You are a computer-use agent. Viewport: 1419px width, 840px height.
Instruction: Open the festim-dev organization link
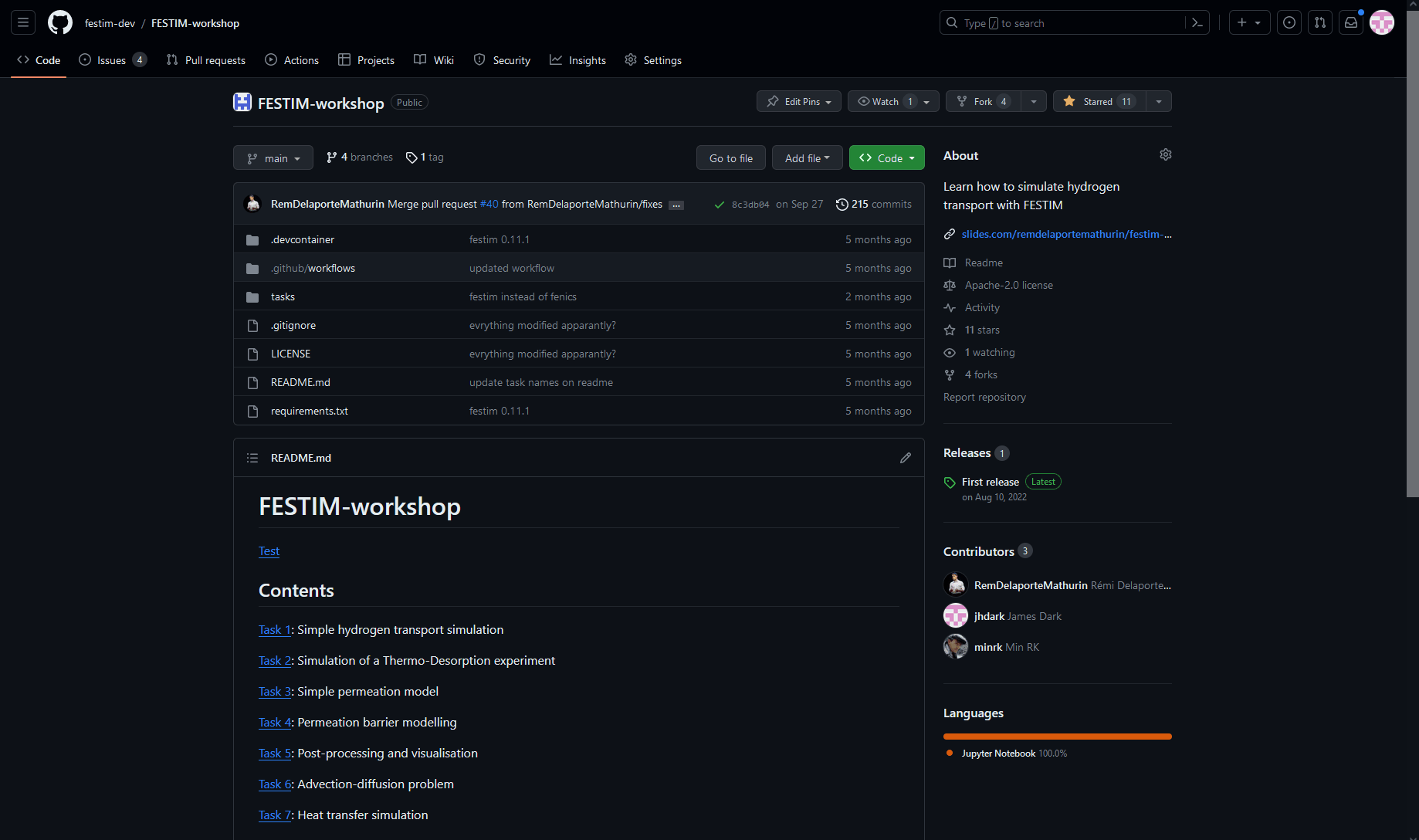point(110,23)
